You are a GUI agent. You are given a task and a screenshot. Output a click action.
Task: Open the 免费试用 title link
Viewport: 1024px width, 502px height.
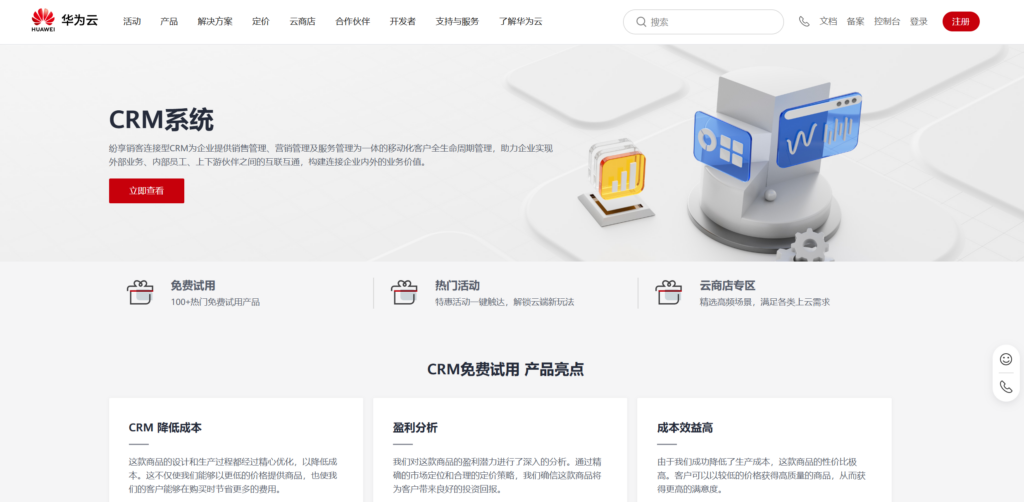[x=193, y=285]
